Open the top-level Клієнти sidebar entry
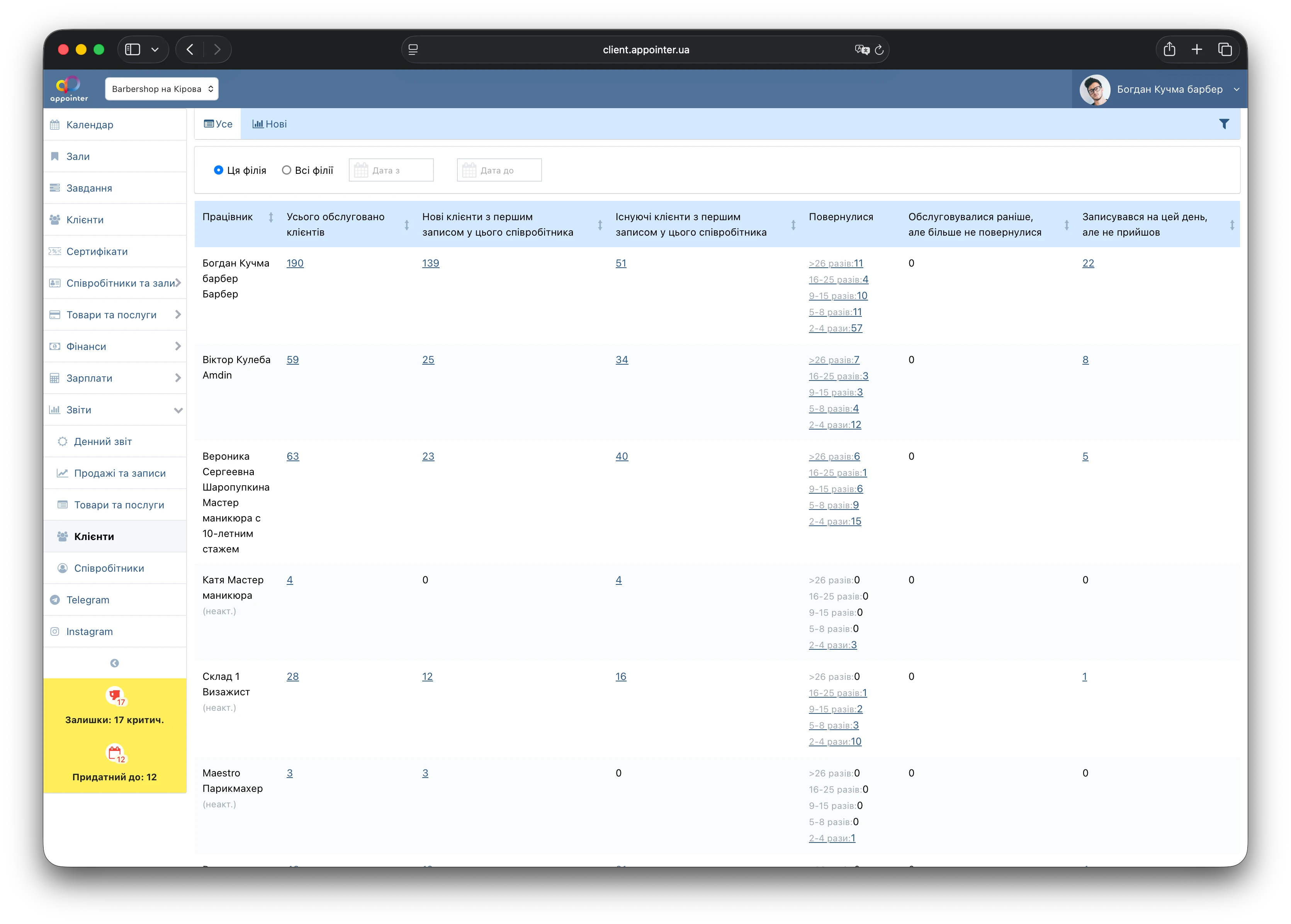 114,220
